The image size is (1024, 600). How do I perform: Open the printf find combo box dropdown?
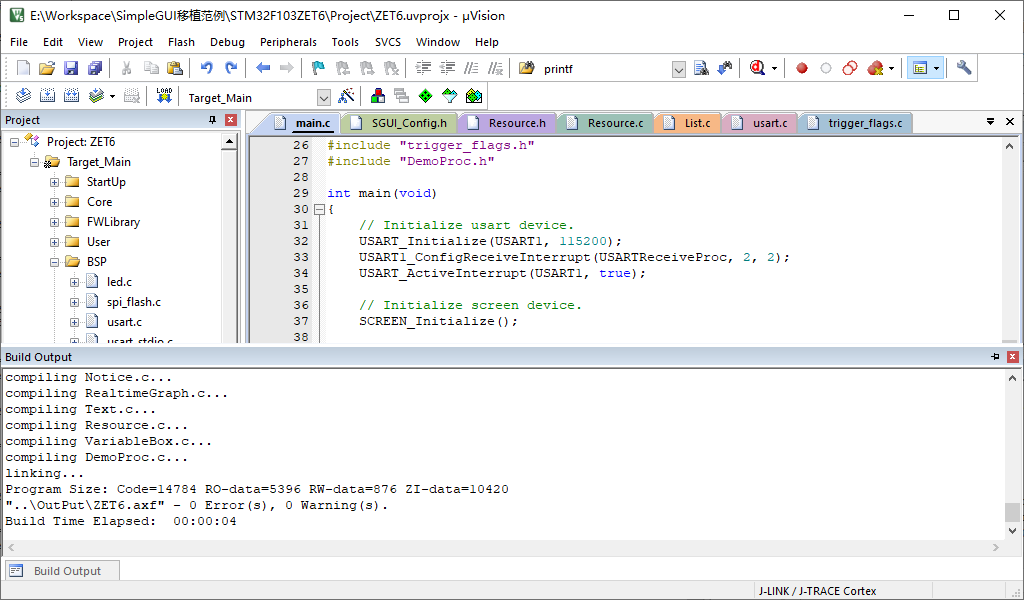(679, 69)
